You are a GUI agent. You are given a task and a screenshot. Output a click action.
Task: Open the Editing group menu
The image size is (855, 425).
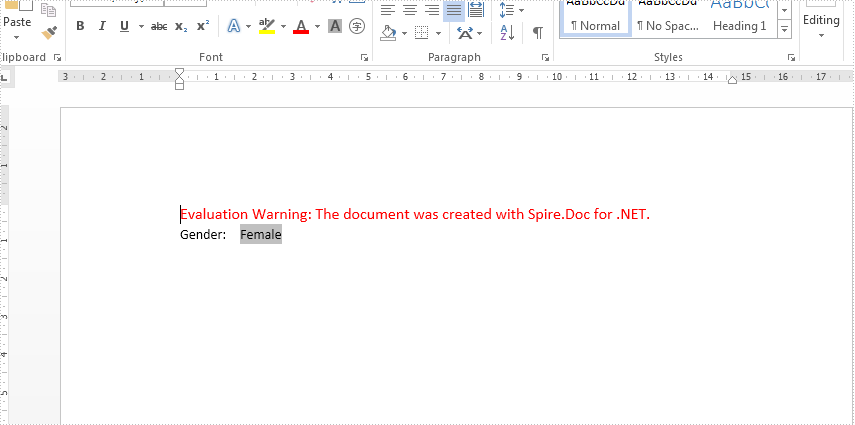(821, 23)
